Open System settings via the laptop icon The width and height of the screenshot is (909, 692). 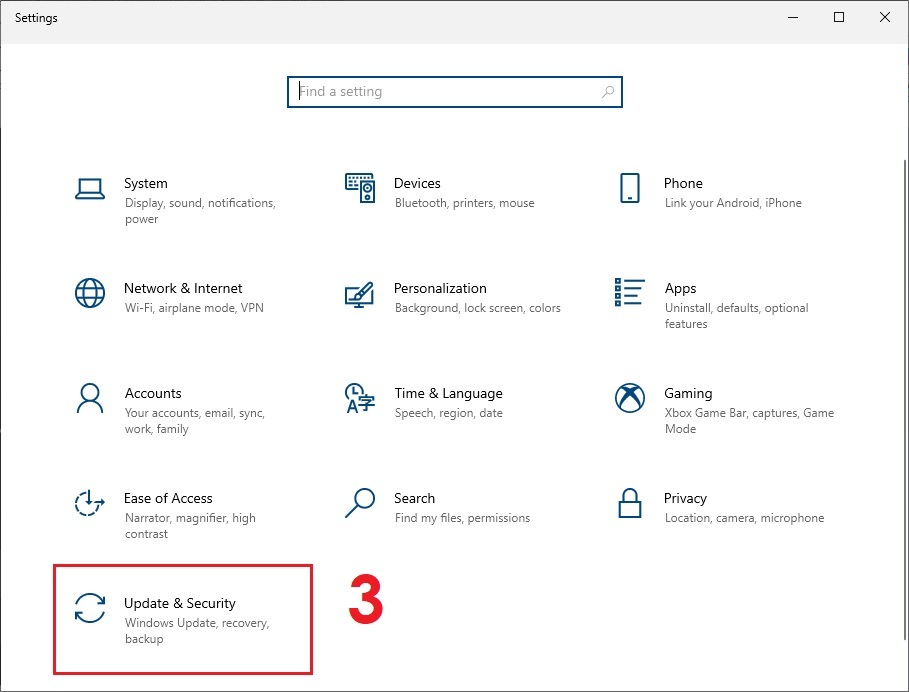point(90,188)
